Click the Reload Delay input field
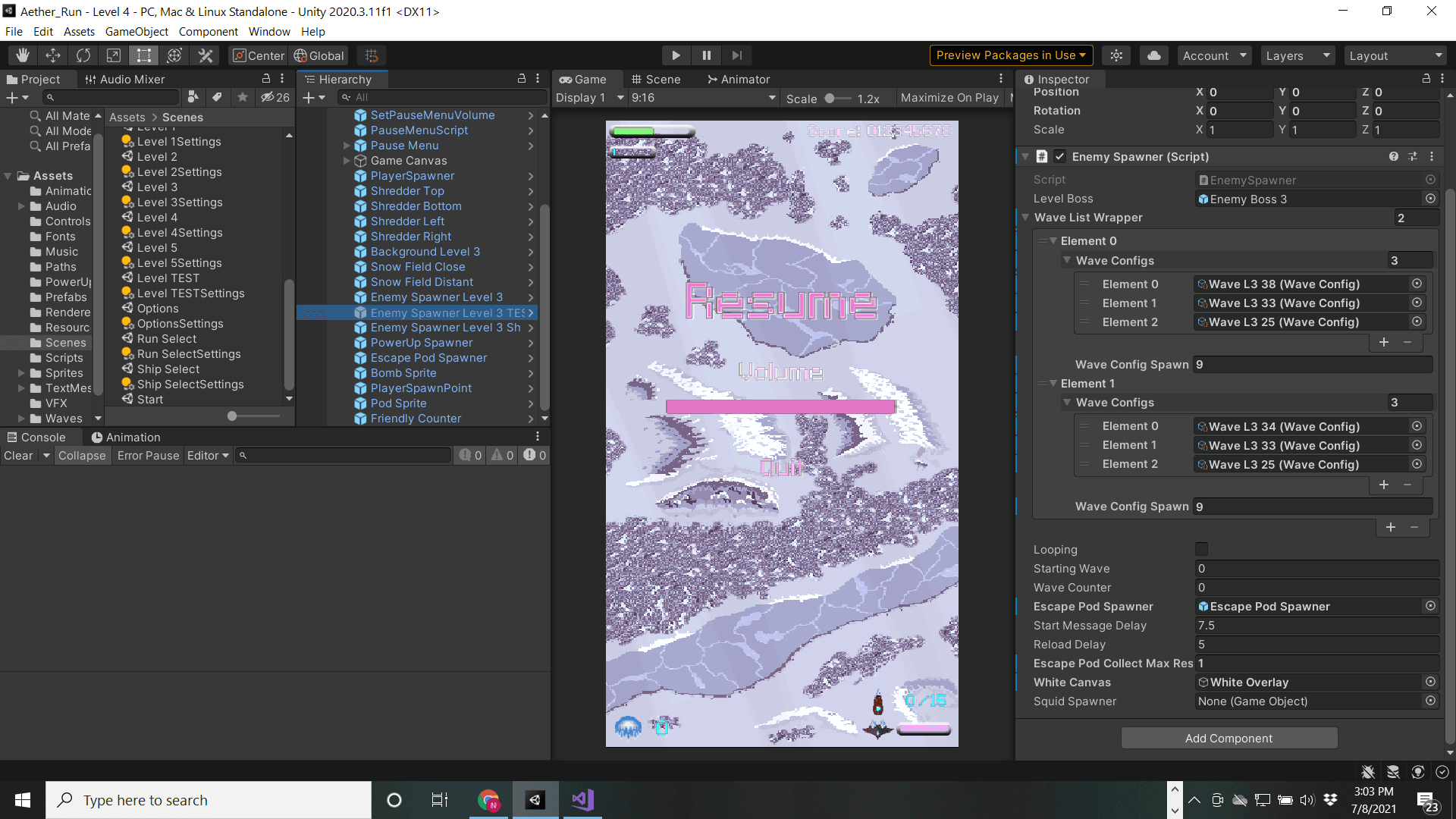The width and height of the screenshot is (1456, 819). point(1316,645)
